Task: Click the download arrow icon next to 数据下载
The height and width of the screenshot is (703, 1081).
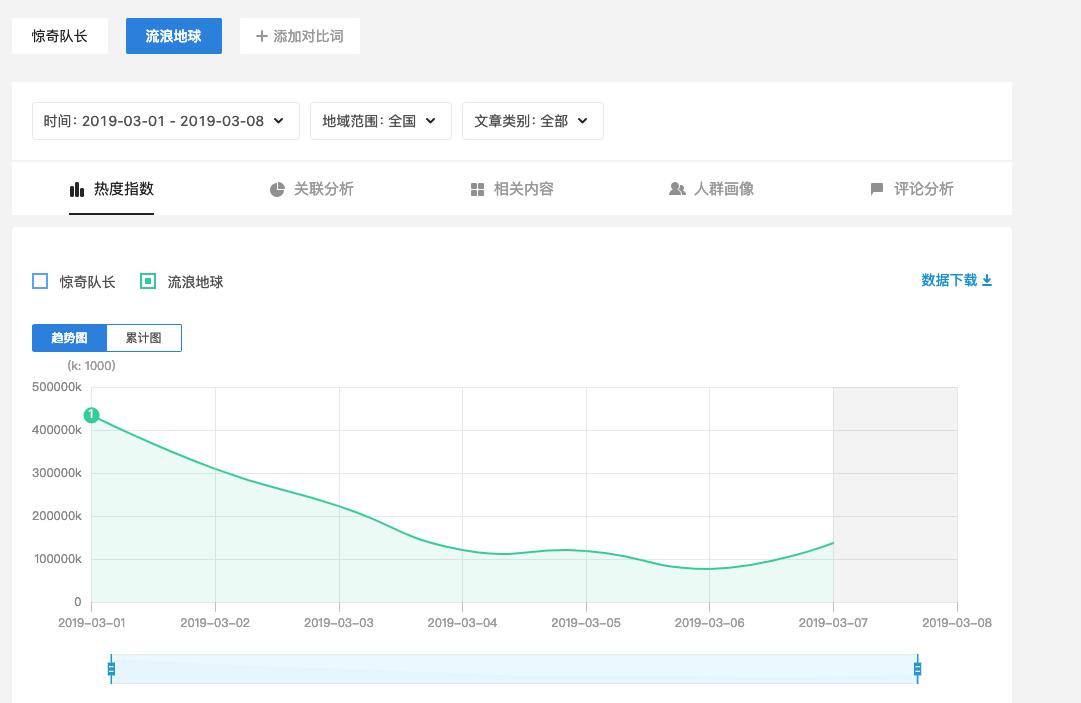Action: pyautogui.click(x=987, y=281)
